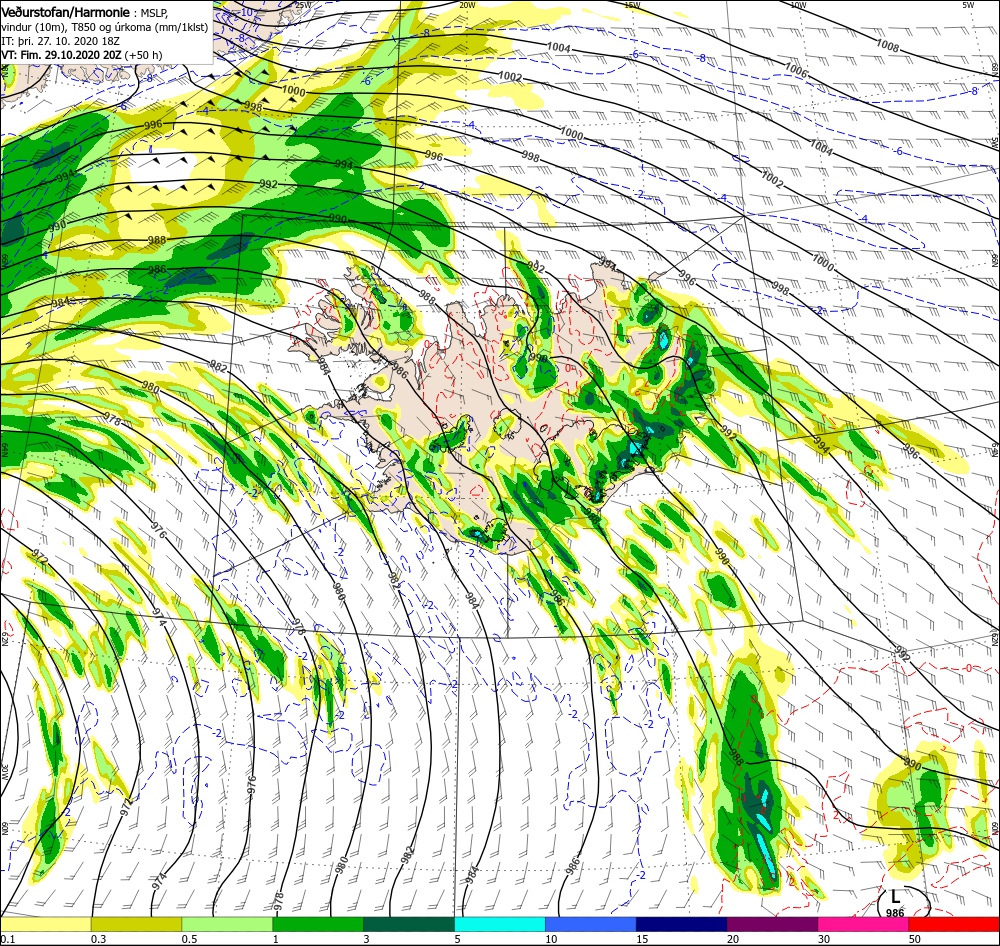This screenshot has width=1000, height=946.
Task: Click the 'VT: Fim. 29.10.2020 20Z' valid time
Action: tap(61, 55)
